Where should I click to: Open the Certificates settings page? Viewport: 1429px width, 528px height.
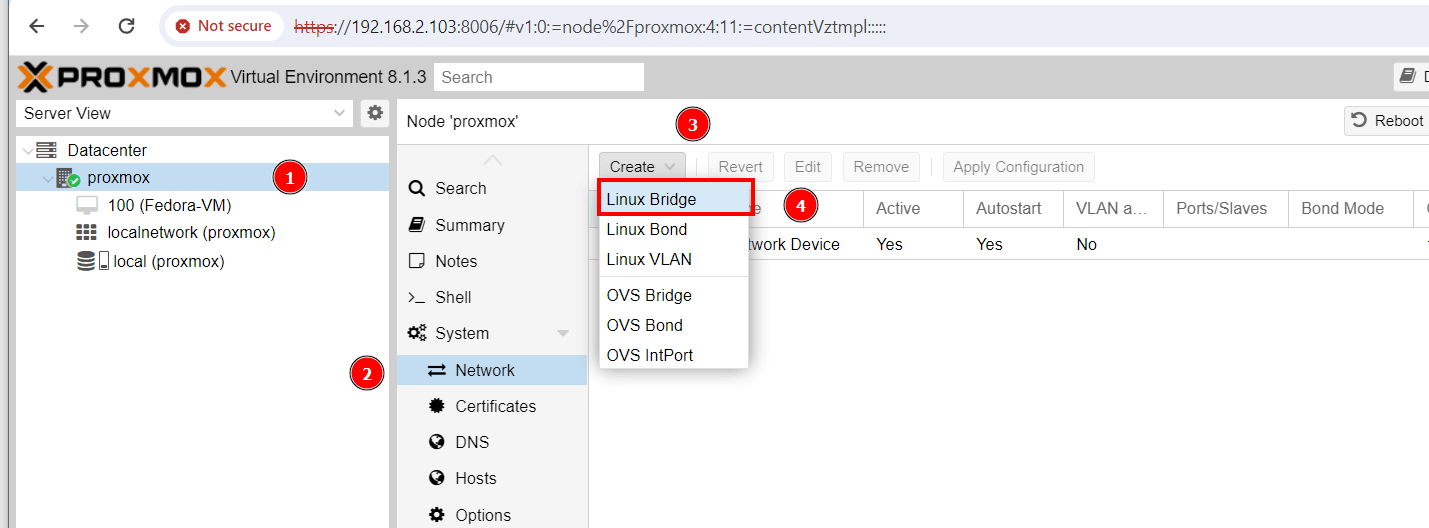pyautogui.click(x=495, y=406)
